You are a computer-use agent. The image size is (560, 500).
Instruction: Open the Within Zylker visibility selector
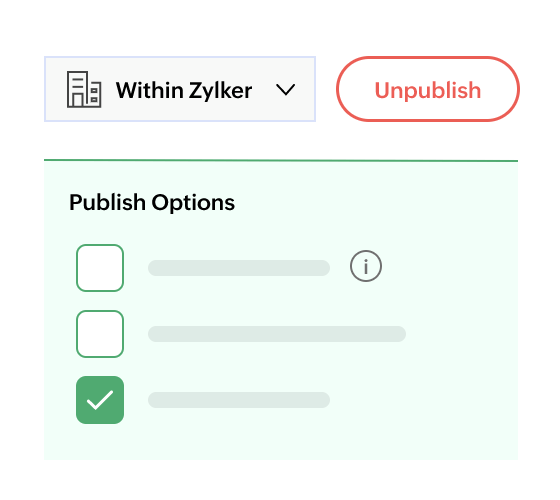click(x=180, y=89)
